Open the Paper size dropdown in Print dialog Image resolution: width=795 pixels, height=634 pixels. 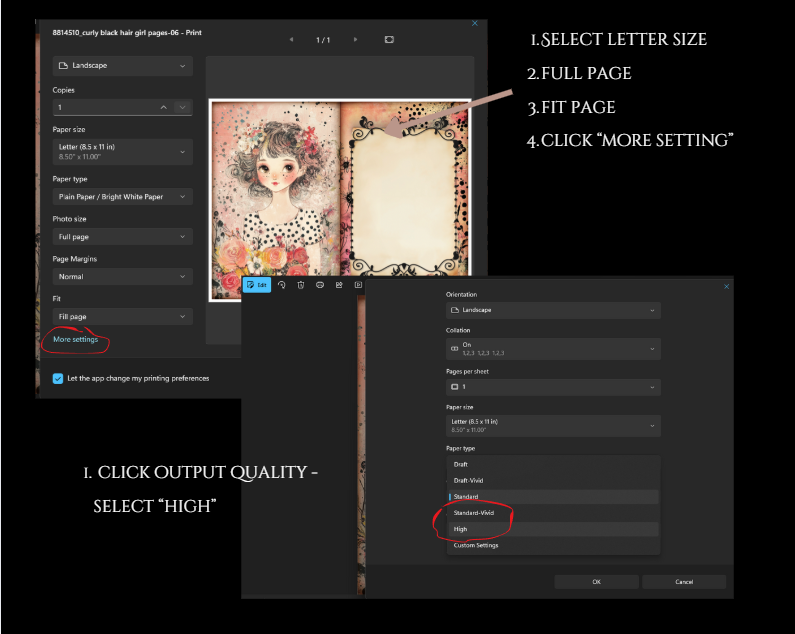point(123,152)
